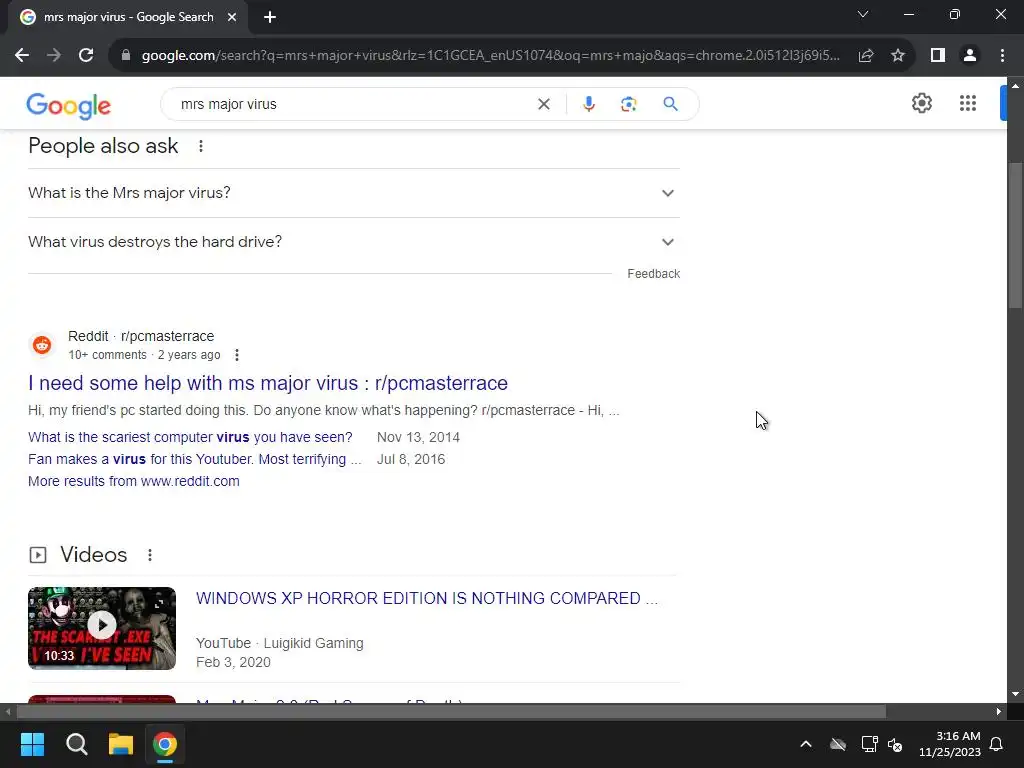The width and height of the screenshot is (1024, 768).
Task: Open the Chrome three-dot menu
Action: coord(1002,56)
